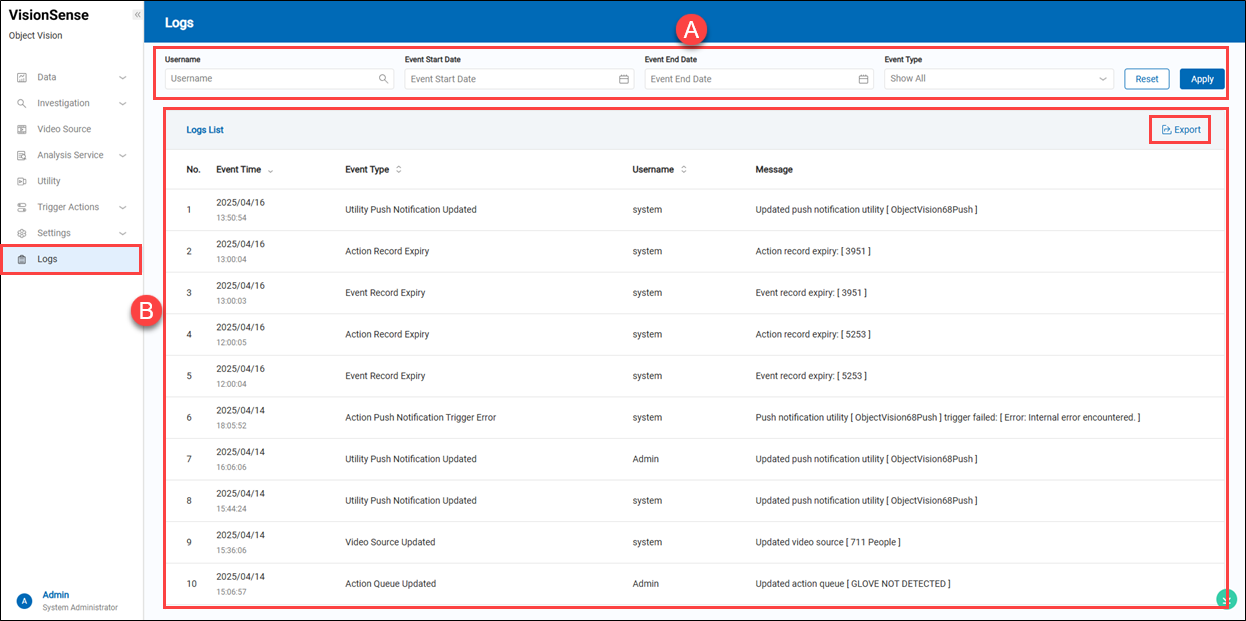Select the Logs sidebar item
The height and width of the screenshot is (621, 1246).
(48, 259)
